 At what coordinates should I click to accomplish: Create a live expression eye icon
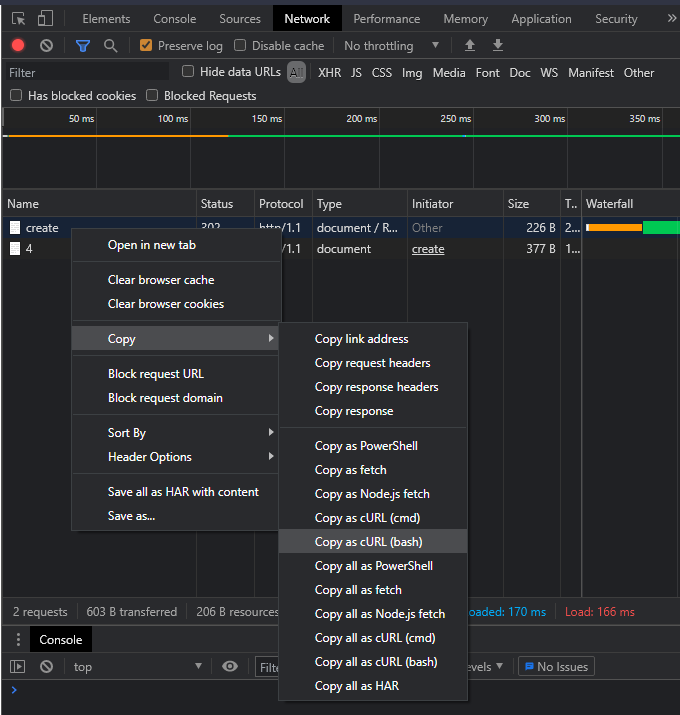pos(230,667)
